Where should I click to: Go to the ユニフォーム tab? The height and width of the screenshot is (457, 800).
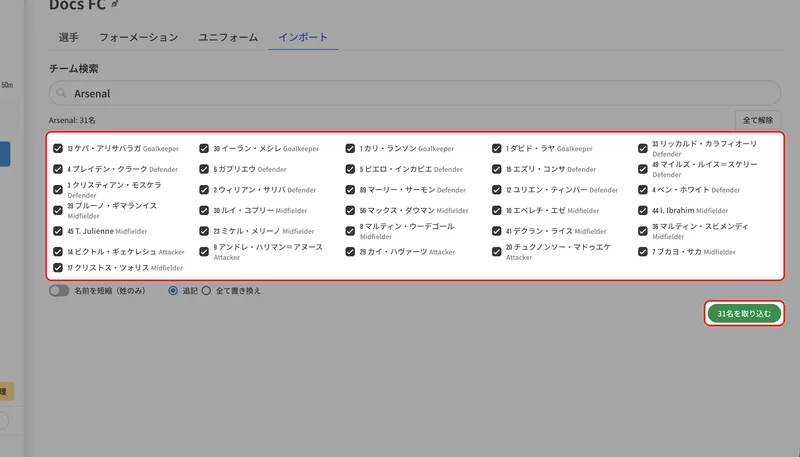pyautogui.click(x=228, y=37)
